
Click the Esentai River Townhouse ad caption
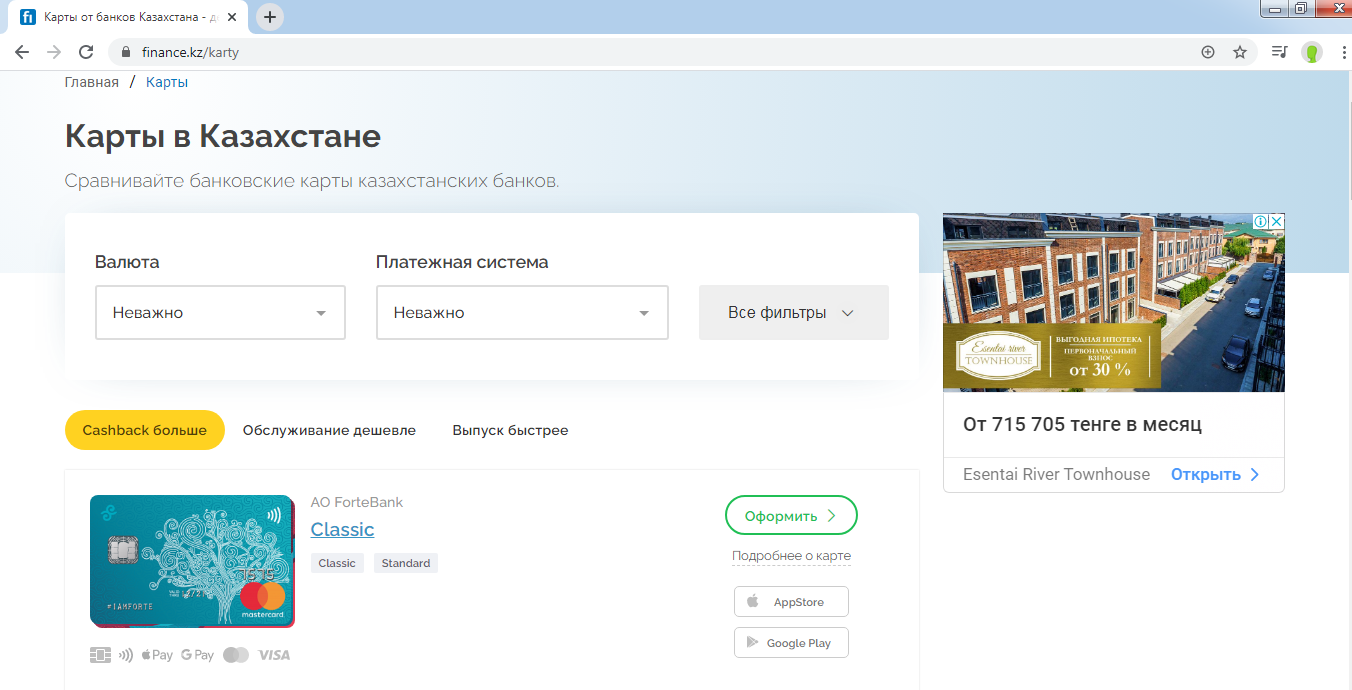coord(1056,474)
